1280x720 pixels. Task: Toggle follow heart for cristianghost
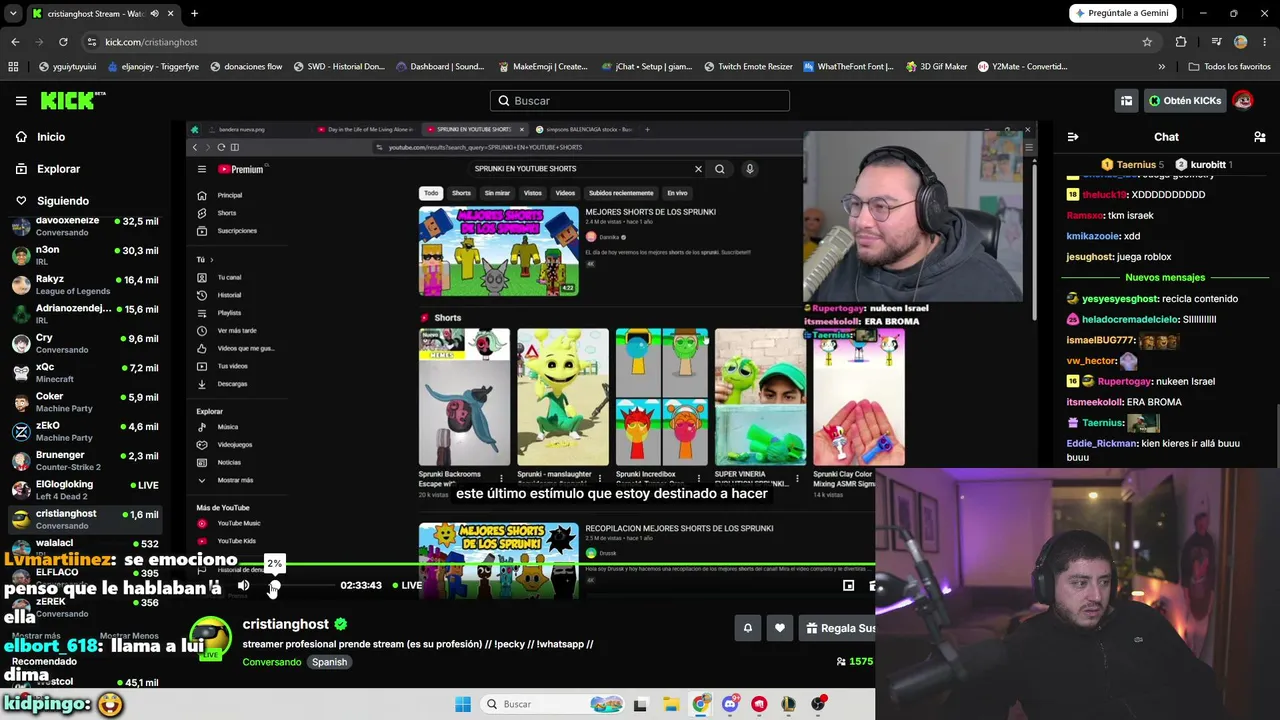[x=780, y=628]
